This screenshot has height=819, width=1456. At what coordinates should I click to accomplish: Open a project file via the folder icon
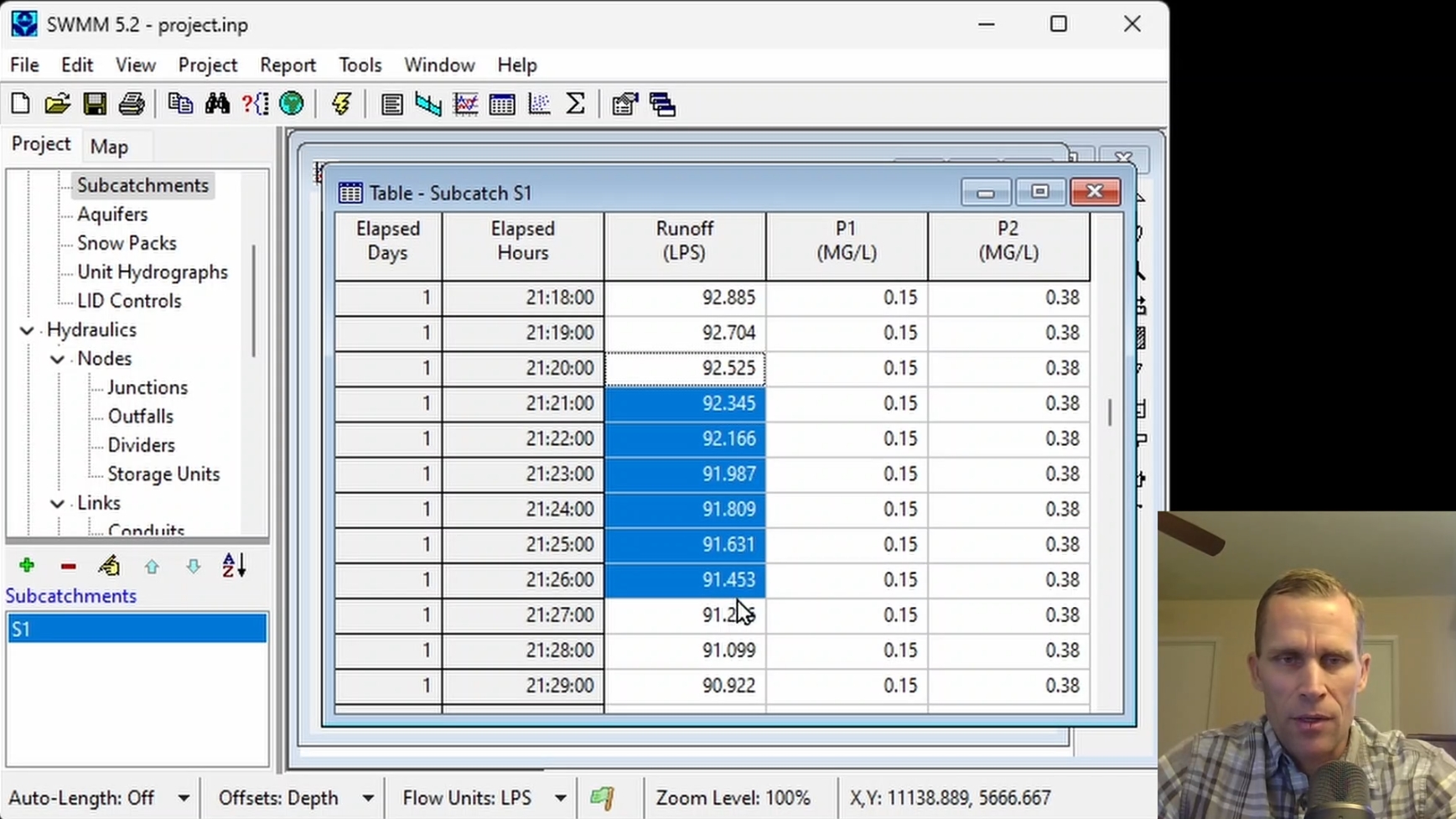pos(57,104)
